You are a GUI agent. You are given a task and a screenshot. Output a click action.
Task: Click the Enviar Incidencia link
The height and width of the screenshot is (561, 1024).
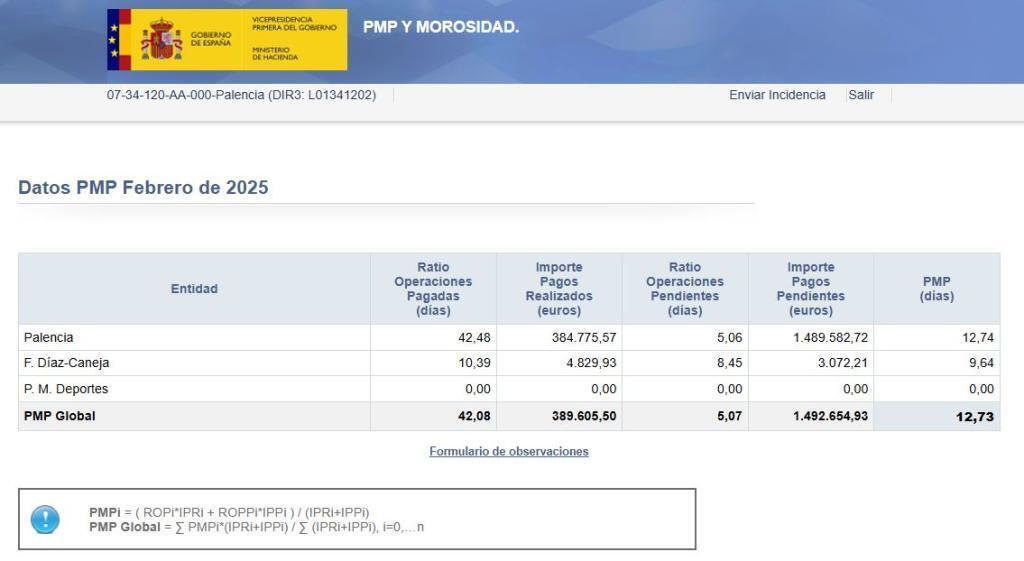[x=777, y=95]
